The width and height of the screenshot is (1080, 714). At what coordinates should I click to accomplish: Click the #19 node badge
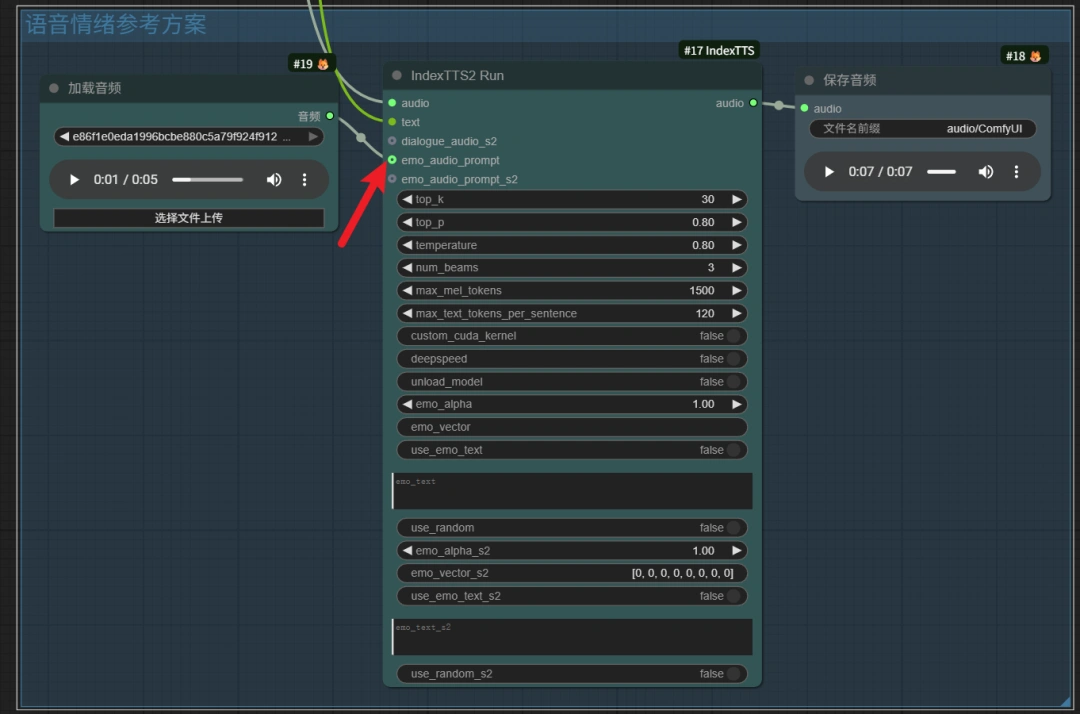point(311,64)
